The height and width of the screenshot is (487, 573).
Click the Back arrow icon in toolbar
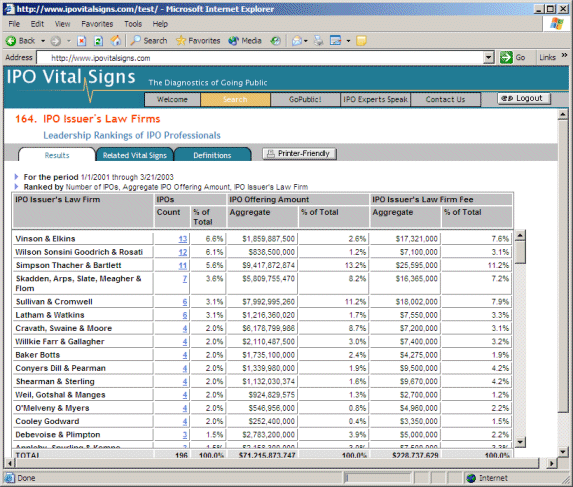tap(11, 41)
